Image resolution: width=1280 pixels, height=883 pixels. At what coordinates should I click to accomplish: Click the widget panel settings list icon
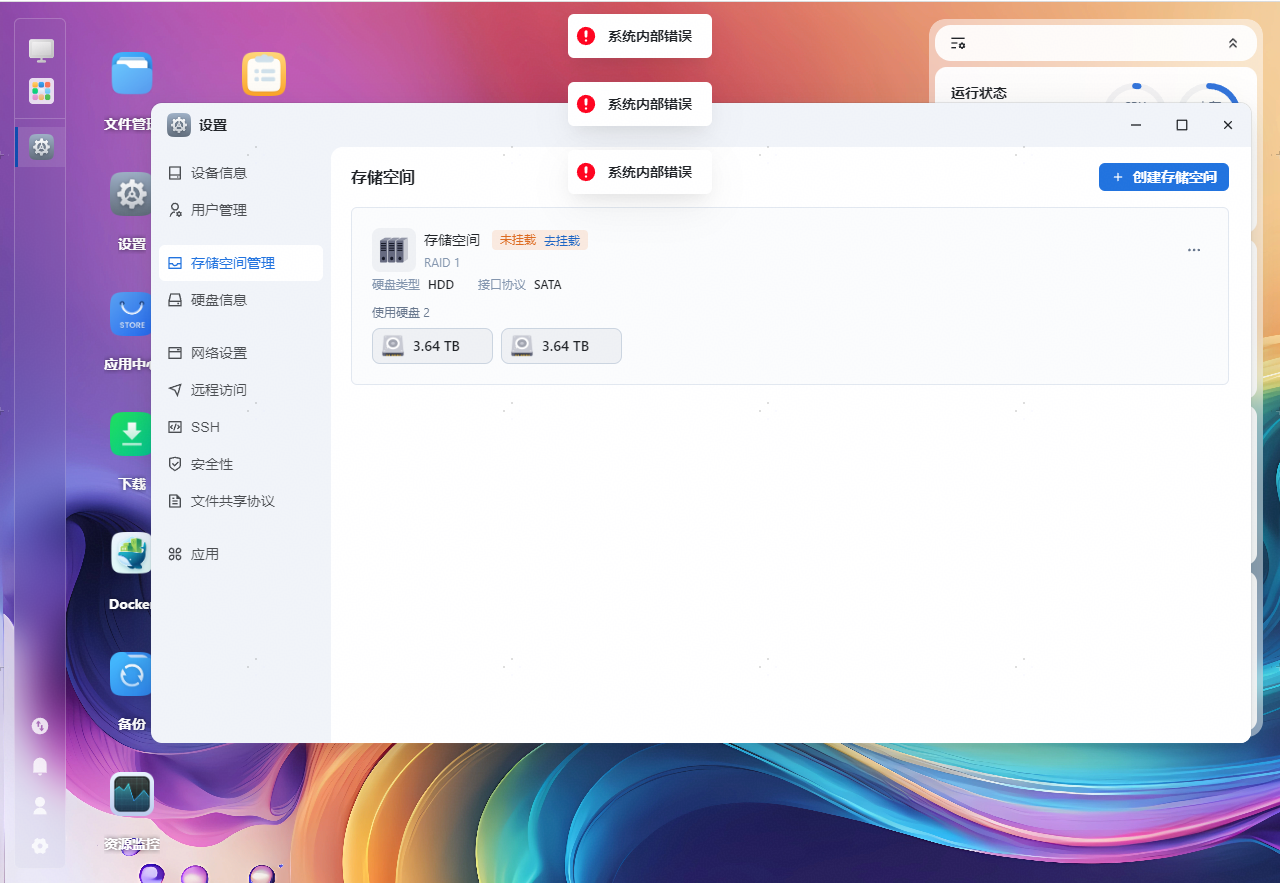(x=958, y=43)
